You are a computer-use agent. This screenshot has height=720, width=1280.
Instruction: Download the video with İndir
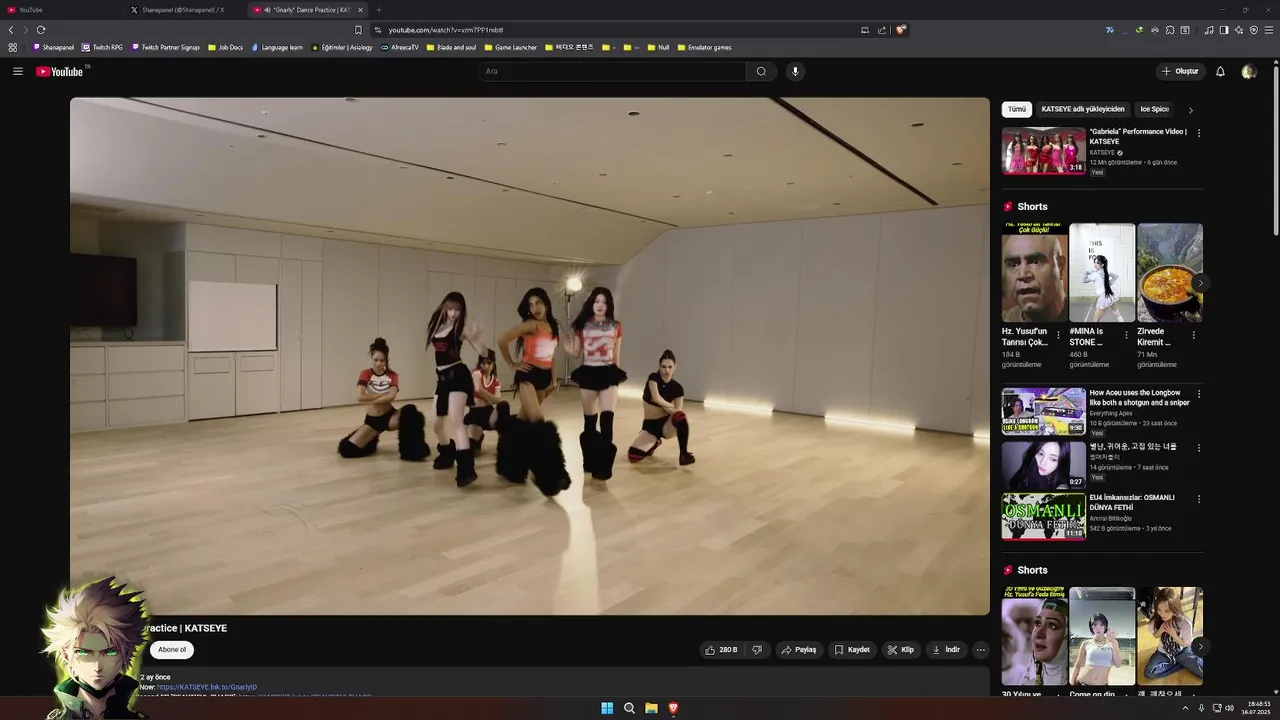(x=946, y=650)
